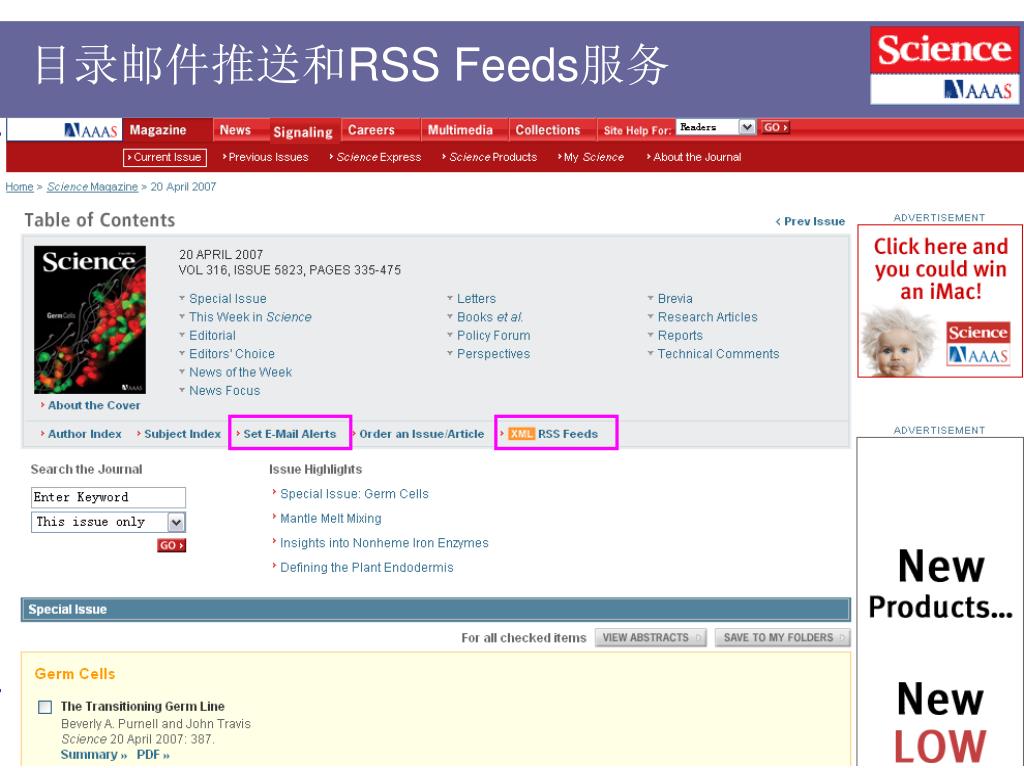Click red GO button under keyword search

pyautogui.click(x=172, y=545)
